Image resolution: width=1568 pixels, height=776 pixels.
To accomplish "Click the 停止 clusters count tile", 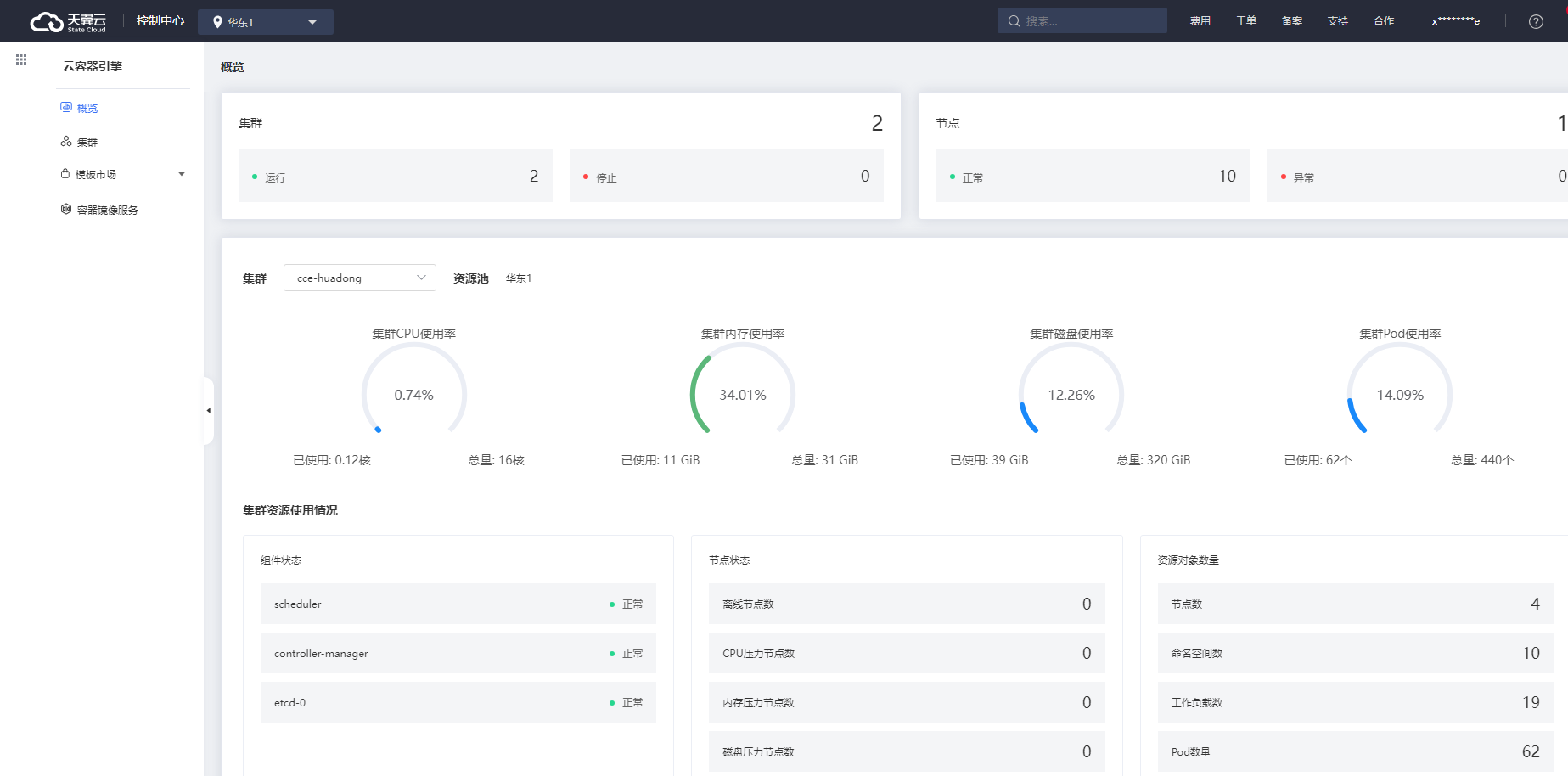I will [x=727, y=176].
